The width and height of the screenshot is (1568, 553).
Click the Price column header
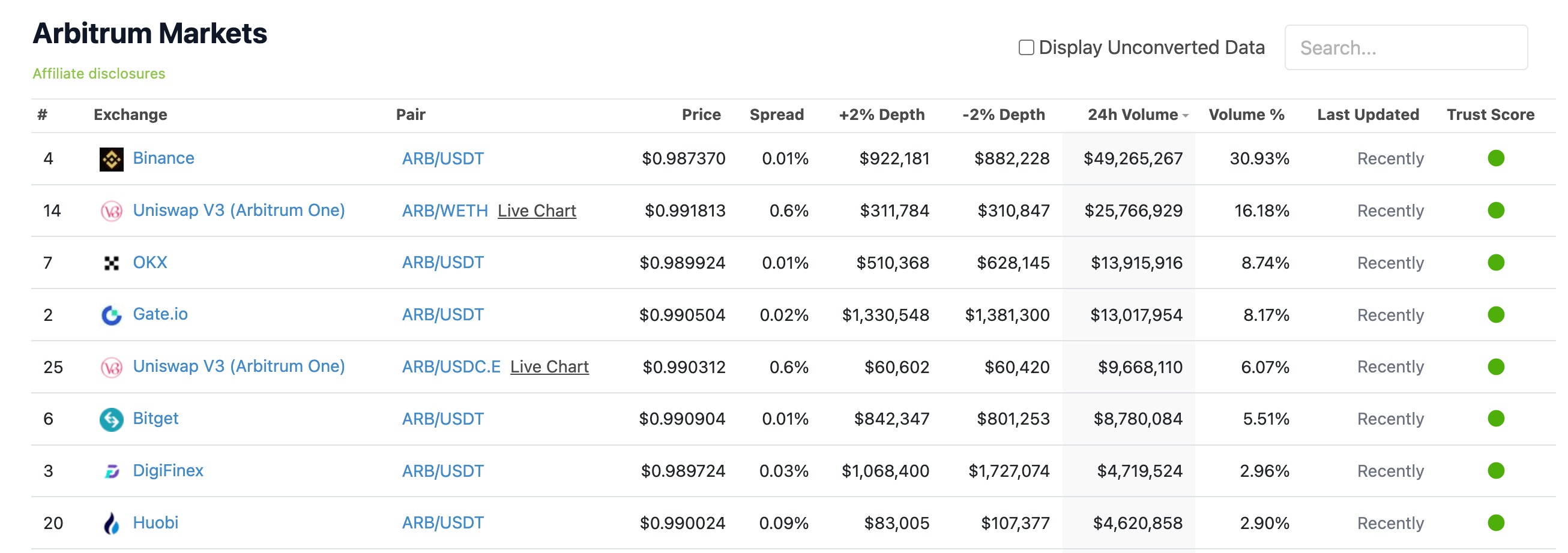701,115
